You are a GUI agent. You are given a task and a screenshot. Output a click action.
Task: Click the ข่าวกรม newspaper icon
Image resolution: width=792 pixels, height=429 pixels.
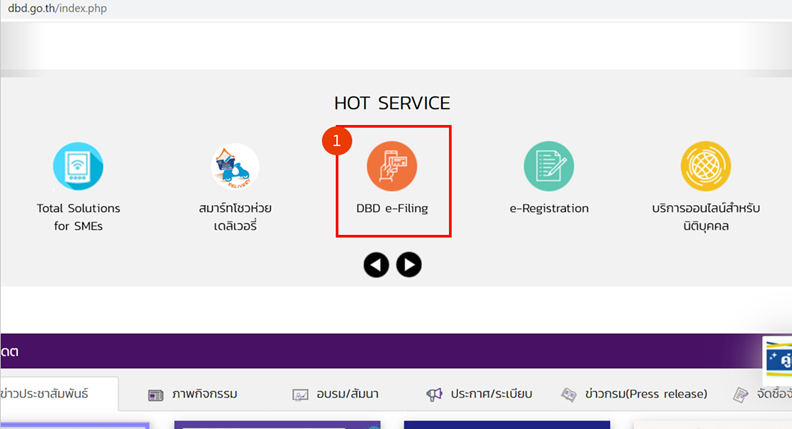(569, 395)
